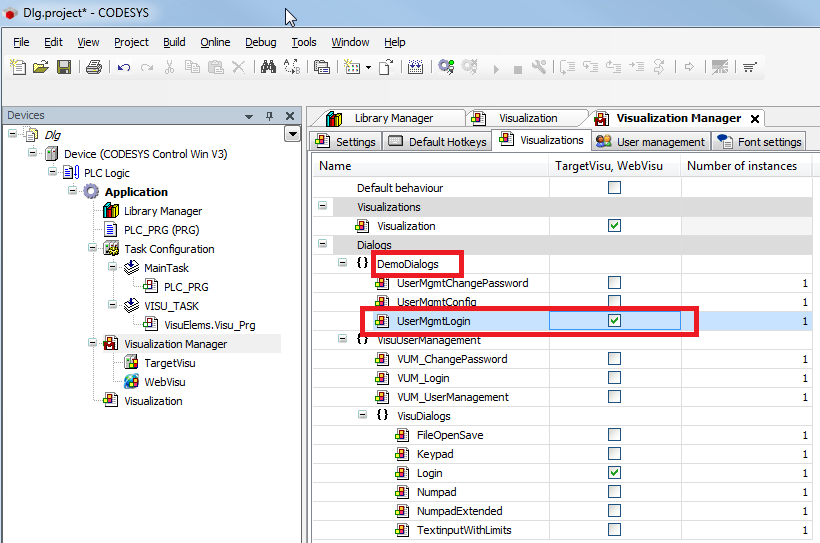The height and width of the screenshot is (543, 820).
Task: Open the Online menu
Action: click(x=215, y=42)
